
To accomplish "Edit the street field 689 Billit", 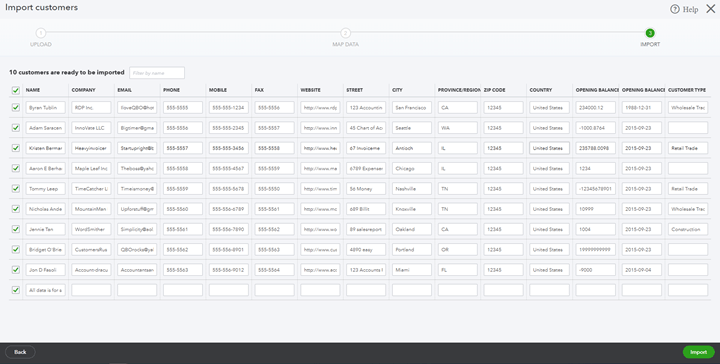I will (366, 209).
